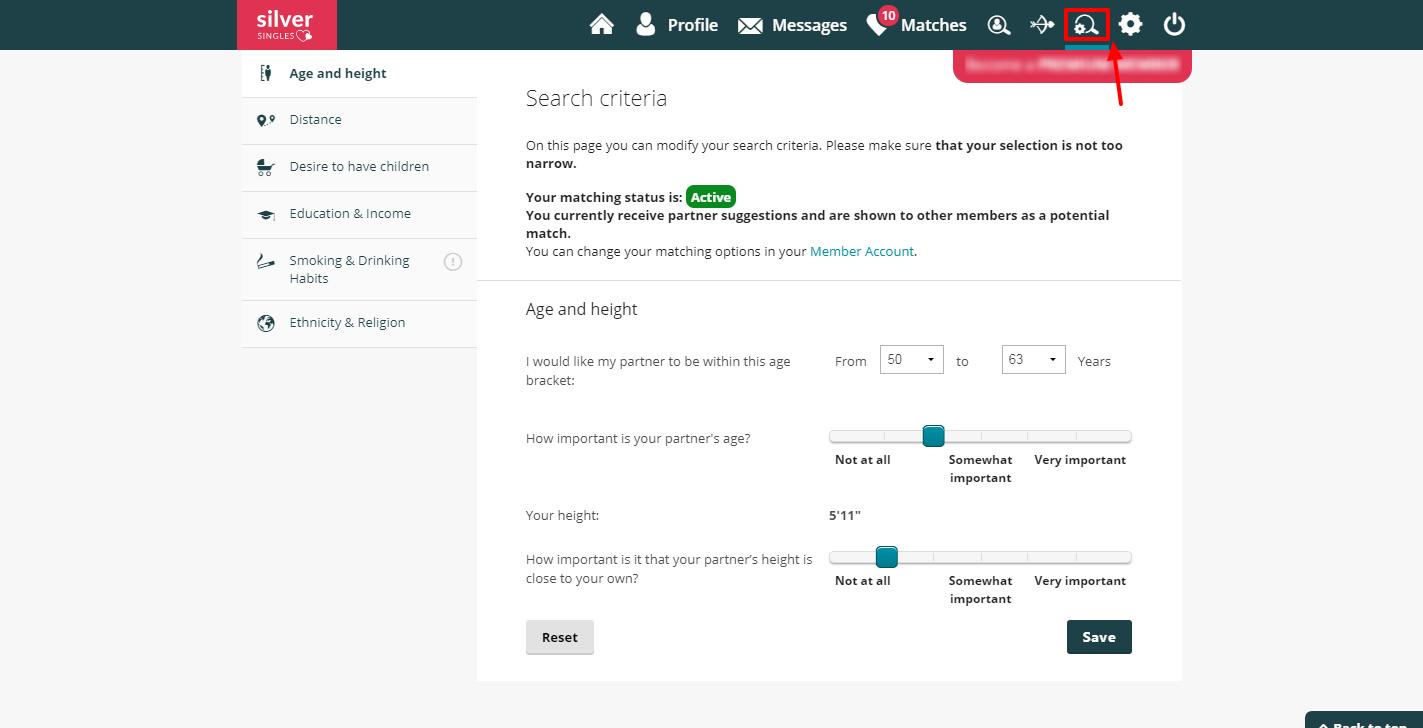Click the 5'11" height value

tap(845, 516)
